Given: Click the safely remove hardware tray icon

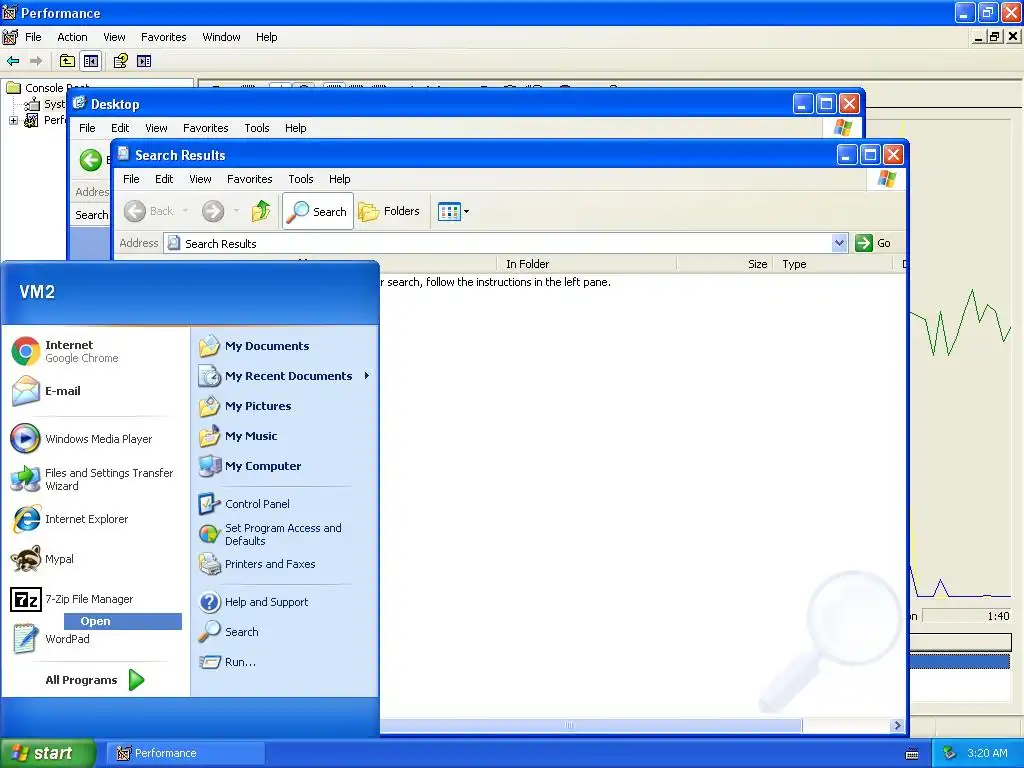Looking at the screenshot, I should point(950,753).
